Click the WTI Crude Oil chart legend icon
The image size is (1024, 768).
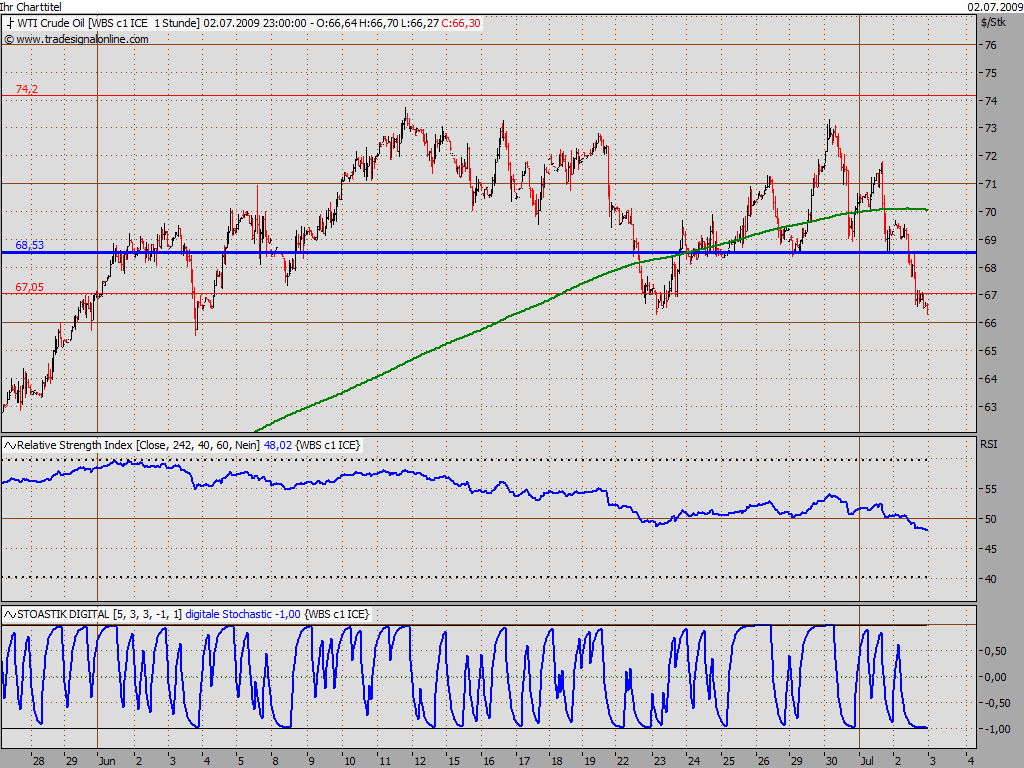[x=10, y=24]
